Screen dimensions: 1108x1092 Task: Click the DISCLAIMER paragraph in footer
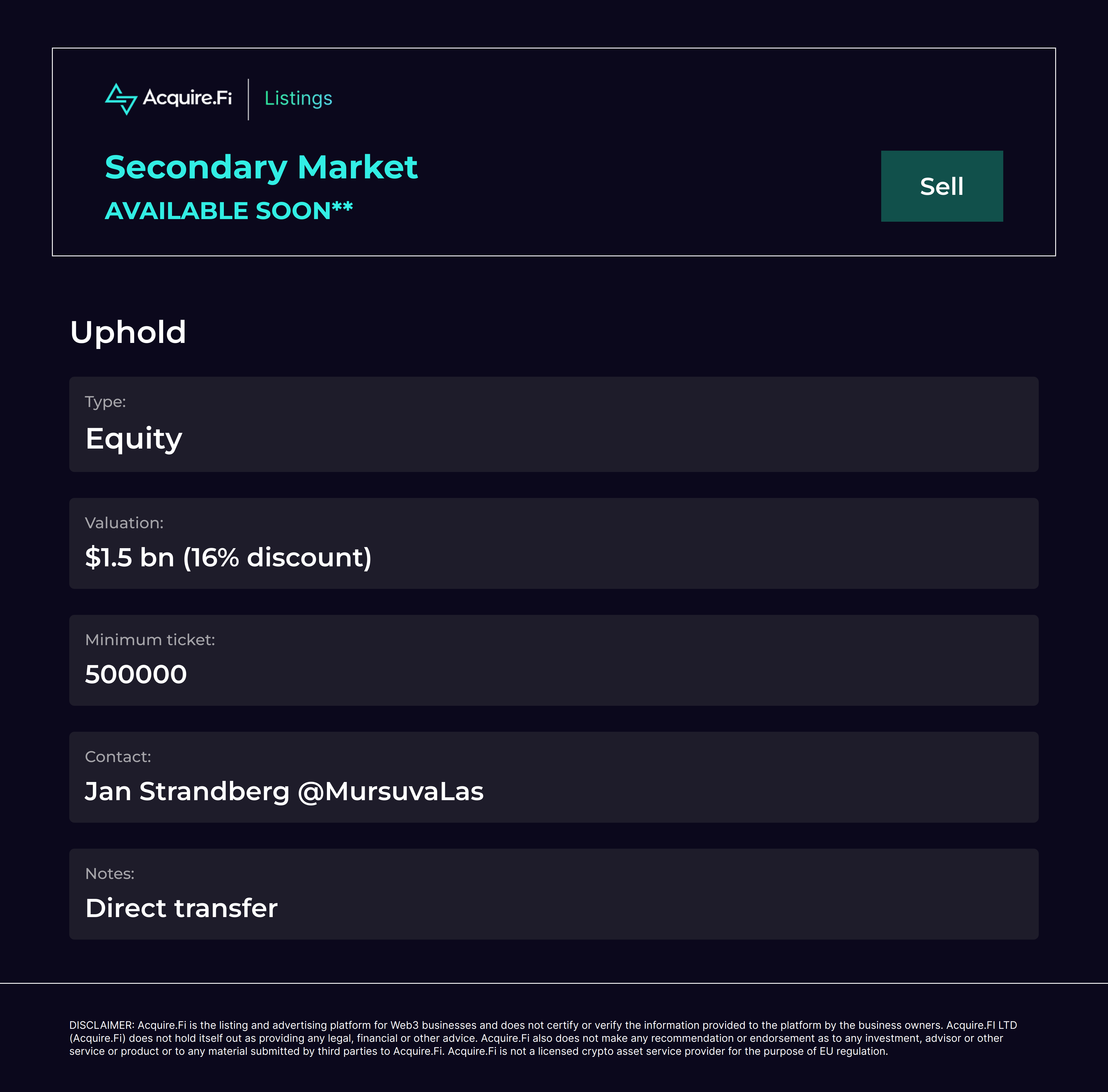tap(543, 1038)
